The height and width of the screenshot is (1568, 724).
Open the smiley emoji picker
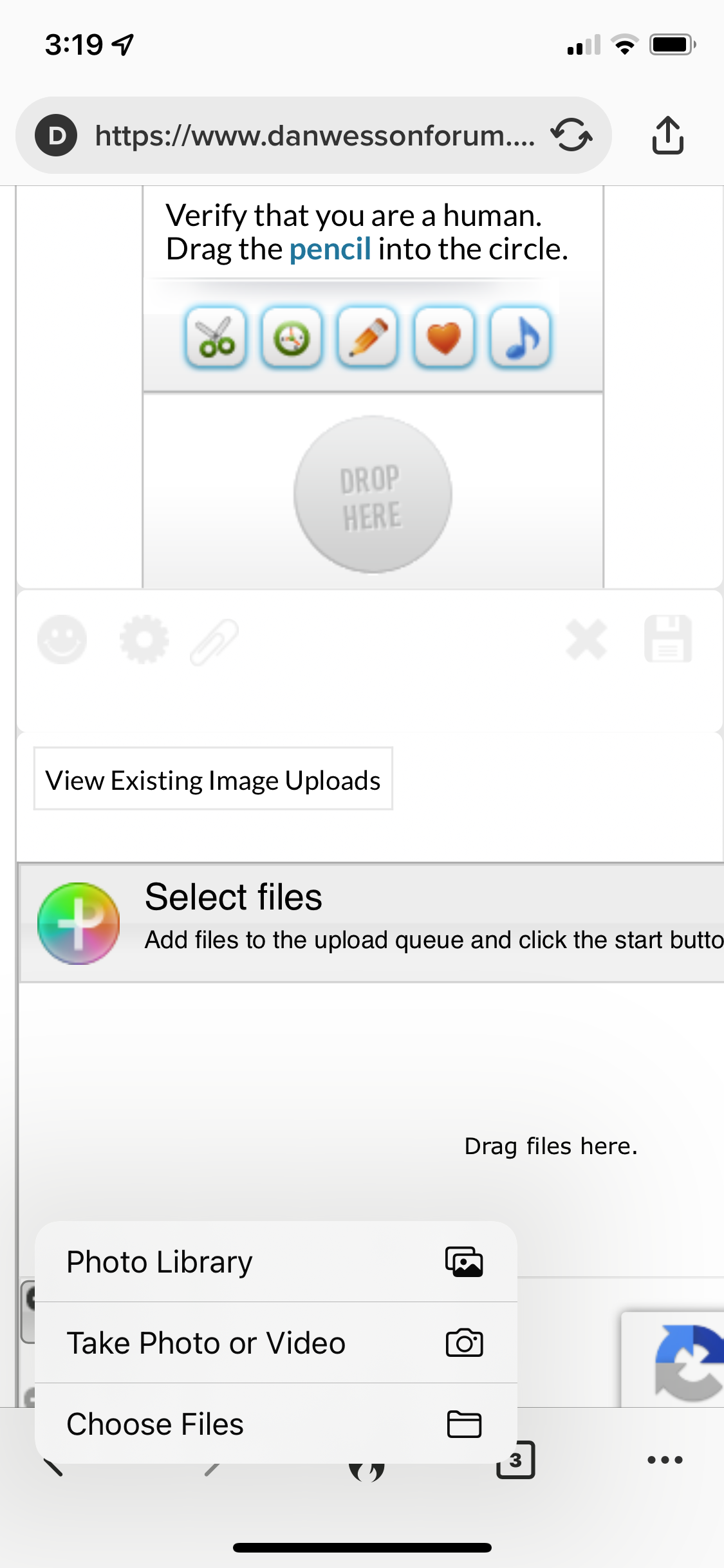tap(62, 639)
